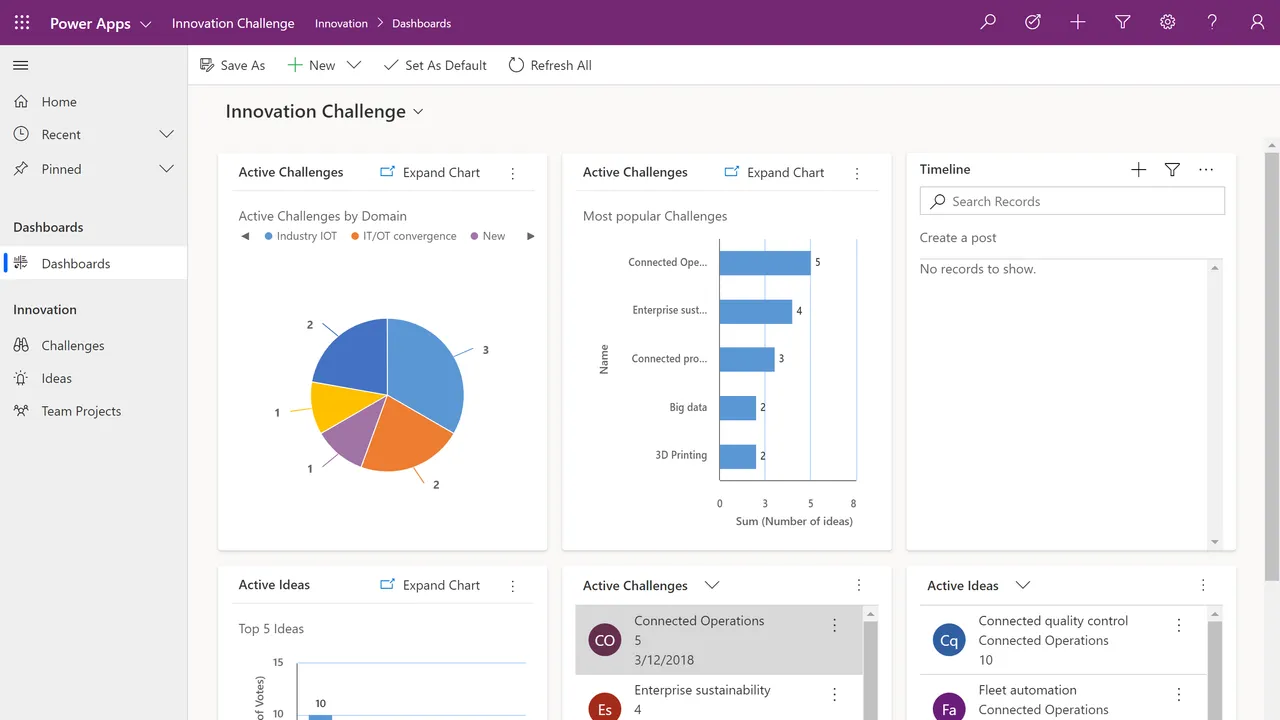Viewport: 1280px width, 720px height.
Task: Expand Chart for Active Challenges by Domain
Action: (430, 172)
